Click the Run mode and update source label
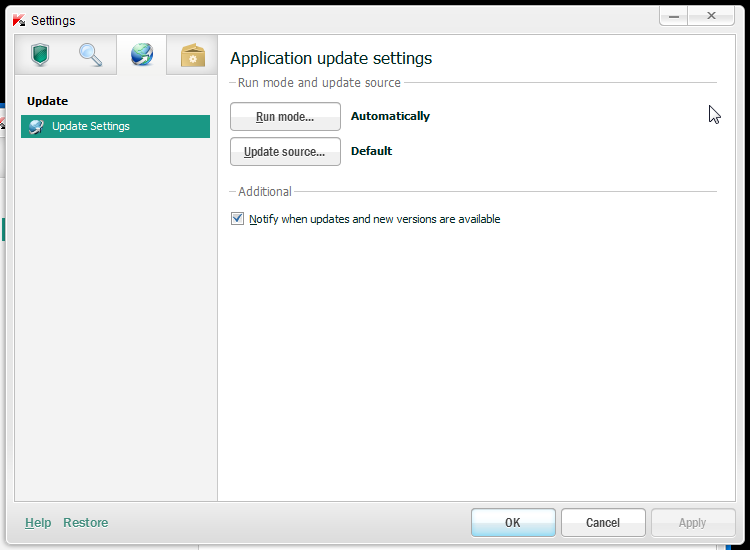Screen dimensions: 750x550 coord(319,83)
